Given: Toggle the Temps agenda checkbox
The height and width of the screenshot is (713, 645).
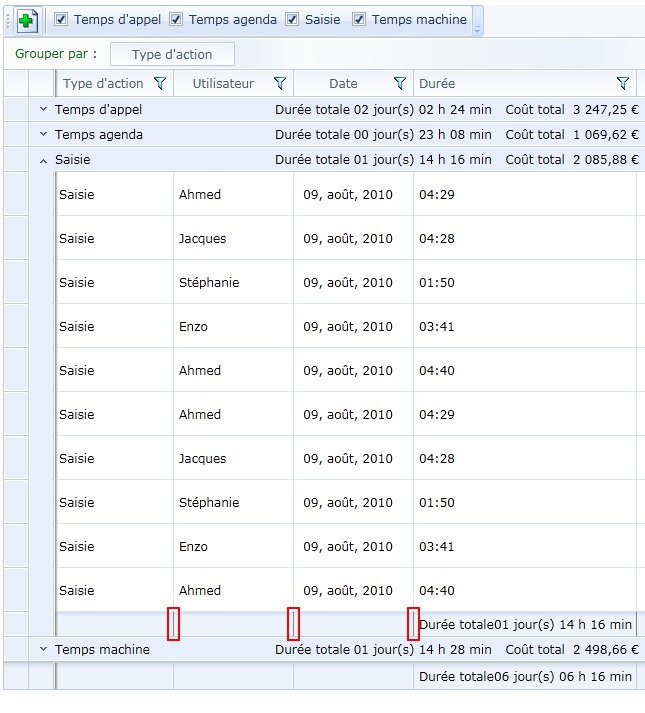Looking at the screenshot, I should point(176,19).
